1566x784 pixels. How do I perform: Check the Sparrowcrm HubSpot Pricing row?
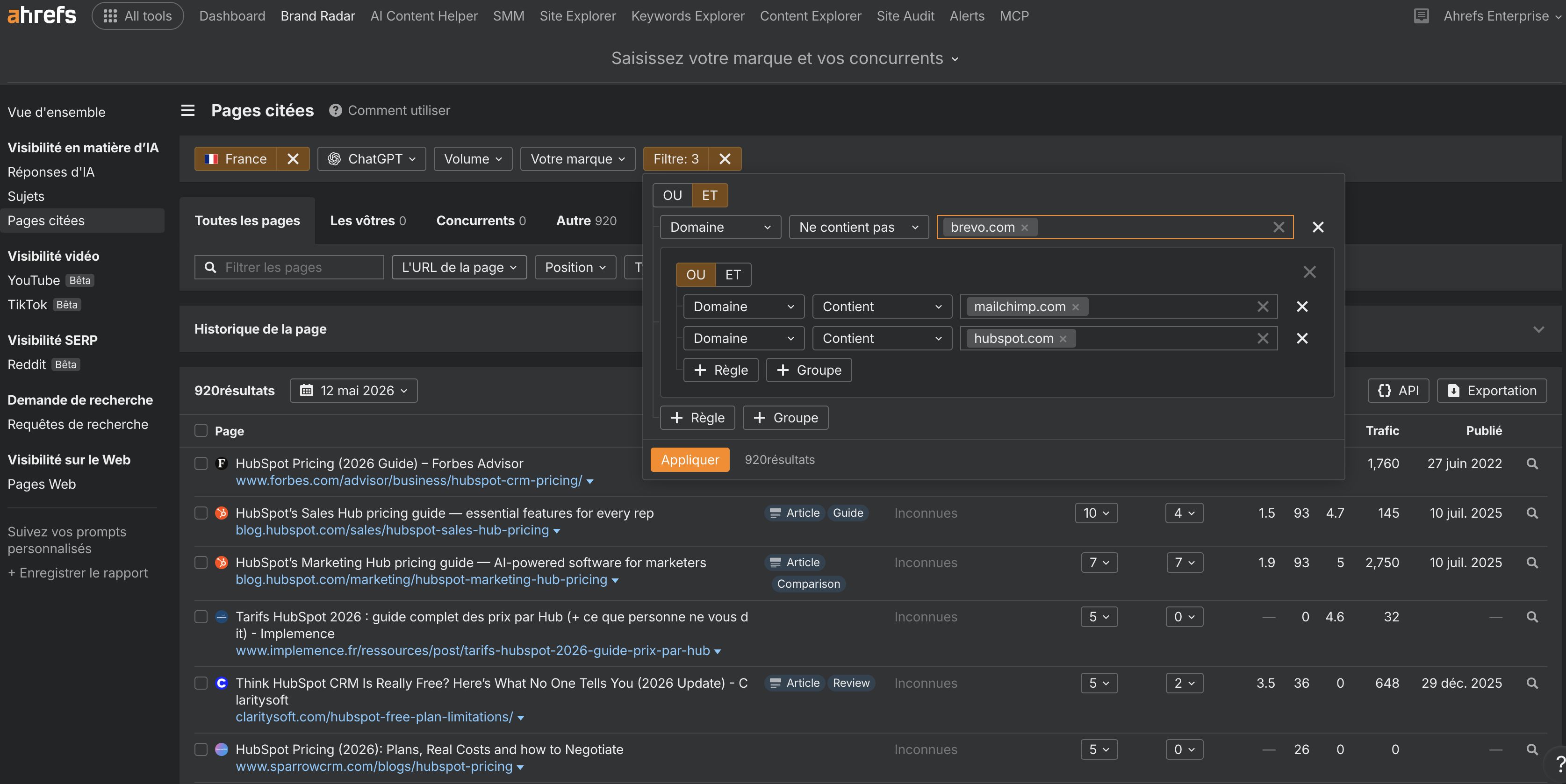pyautogui.click(x=201, y=750)
